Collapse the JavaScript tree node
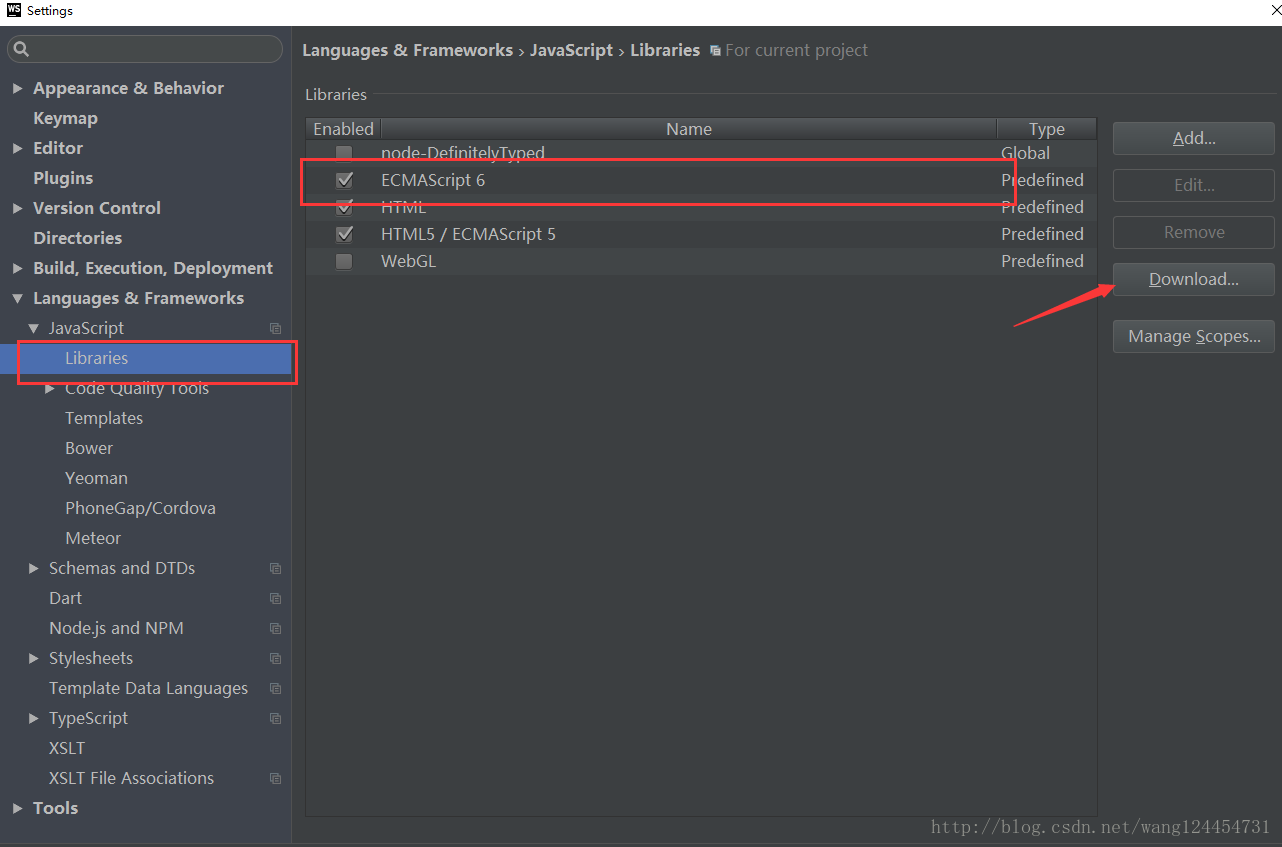 click(34, 328)
